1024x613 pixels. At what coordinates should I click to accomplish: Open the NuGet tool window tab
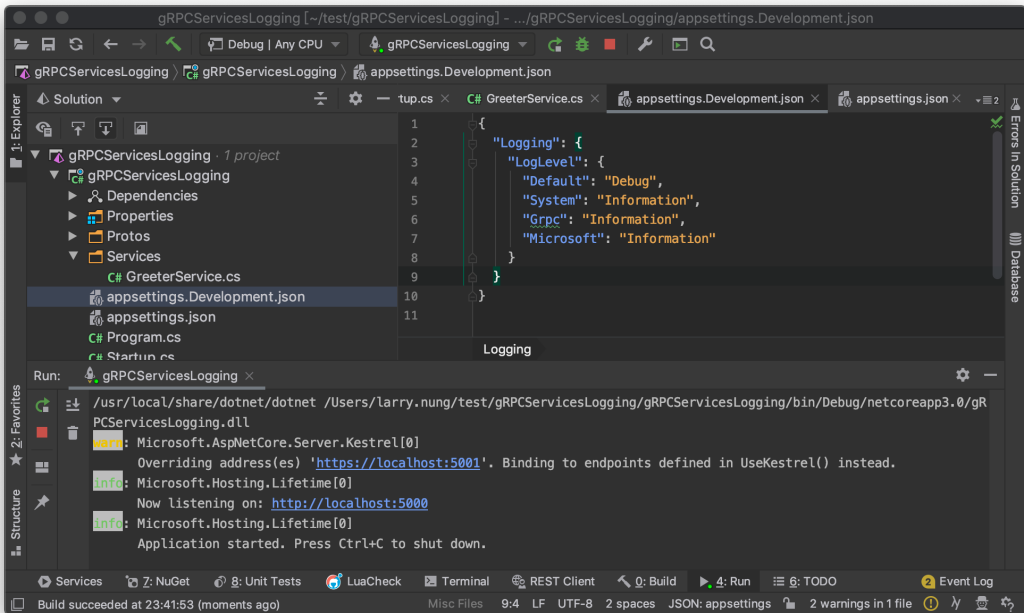[158, 581]
